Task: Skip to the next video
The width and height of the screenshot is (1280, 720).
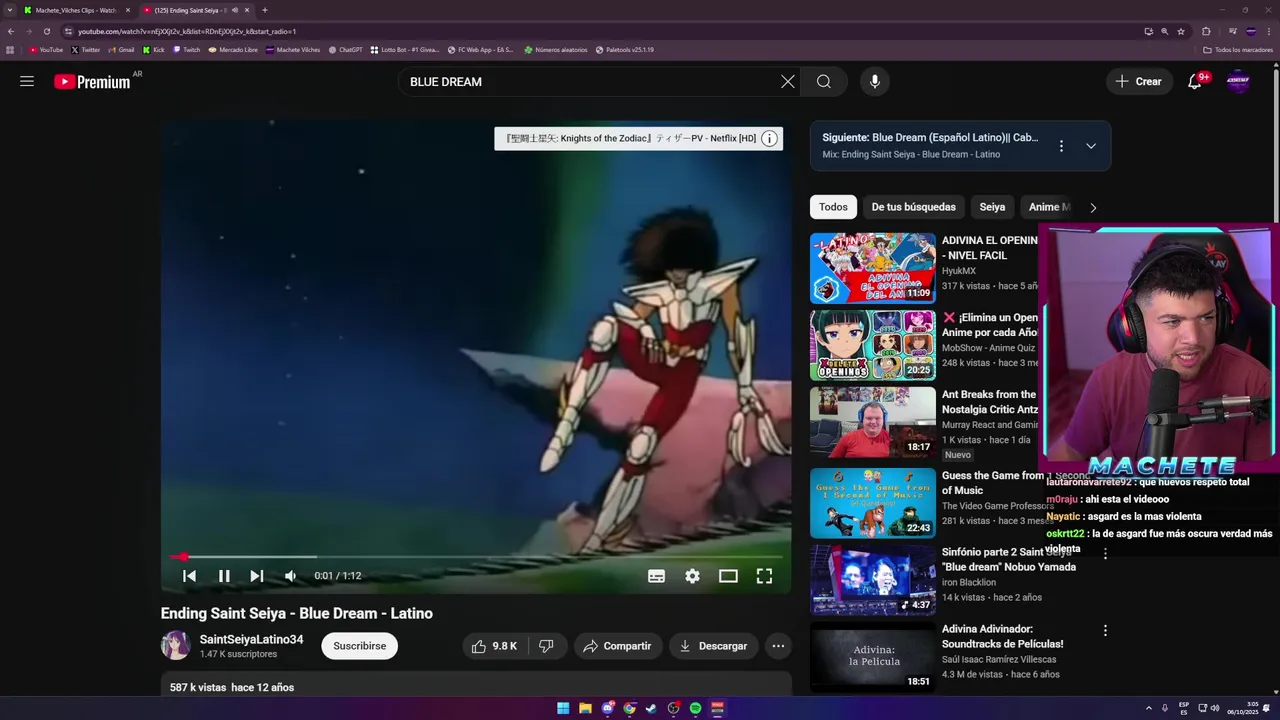Action: click(x=257, y=576)
